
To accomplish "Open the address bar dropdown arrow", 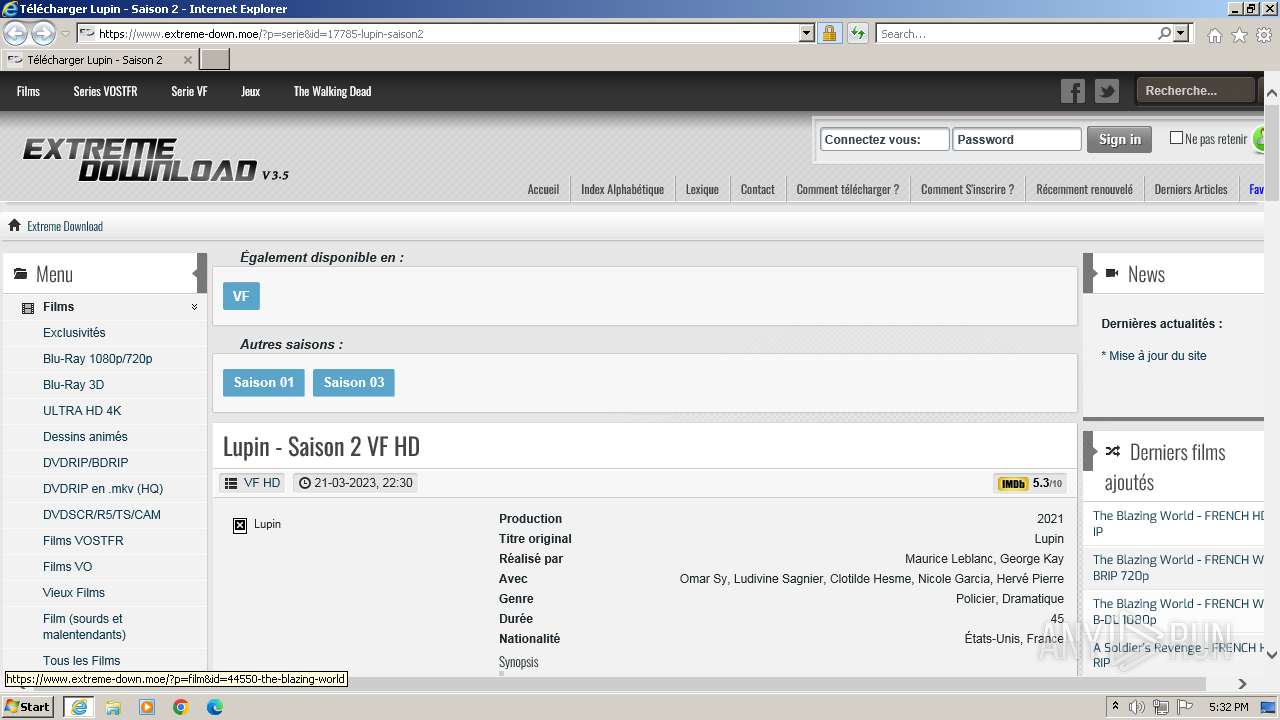I will click(x=807, y=33).
